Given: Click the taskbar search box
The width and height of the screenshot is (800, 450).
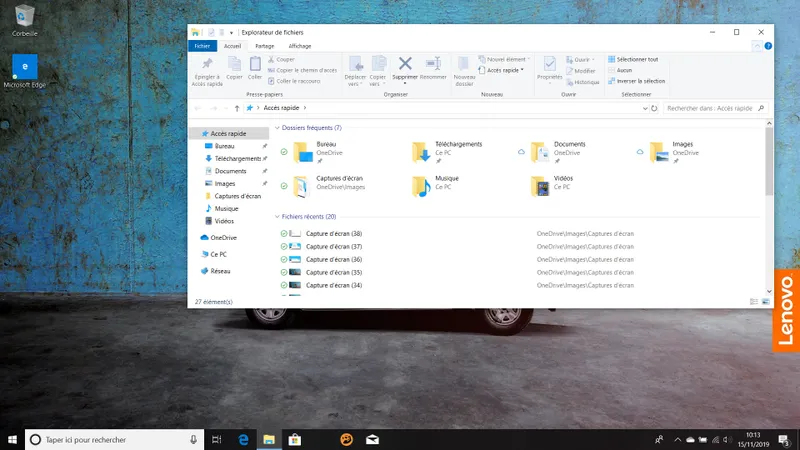Looking at the screenshot, I should 114,440.
